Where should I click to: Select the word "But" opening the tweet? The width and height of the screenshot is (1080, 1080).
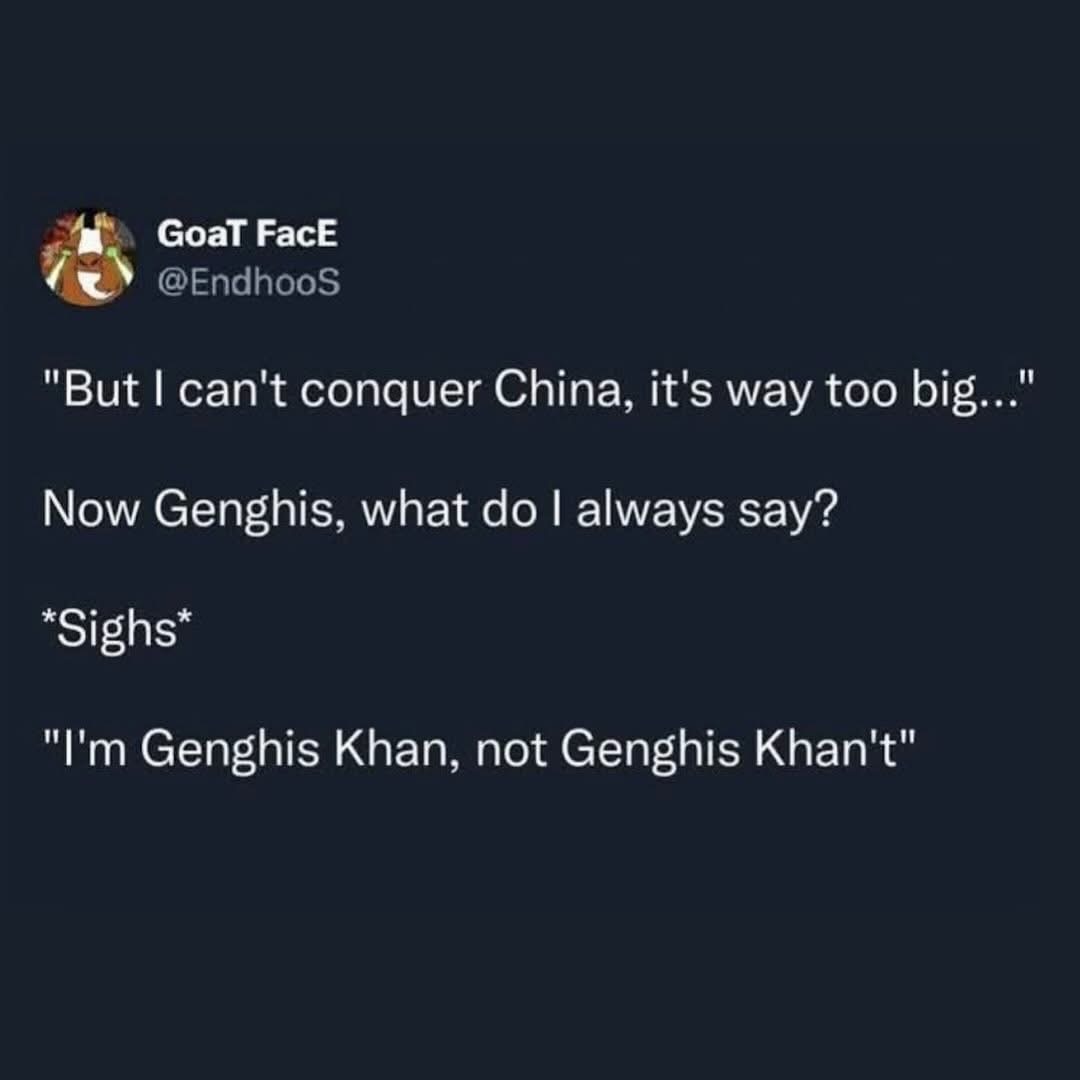tap(101, 391)
